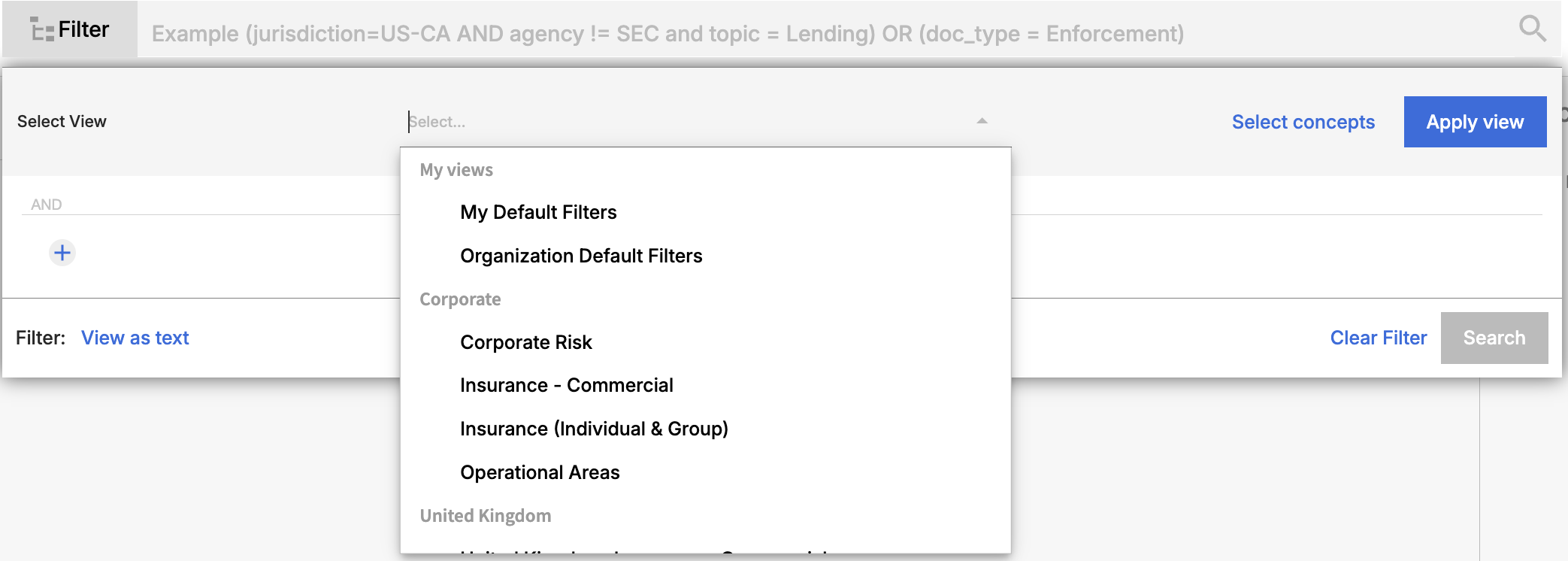
Task: Click the AND operator label
Action: (47, 205)
